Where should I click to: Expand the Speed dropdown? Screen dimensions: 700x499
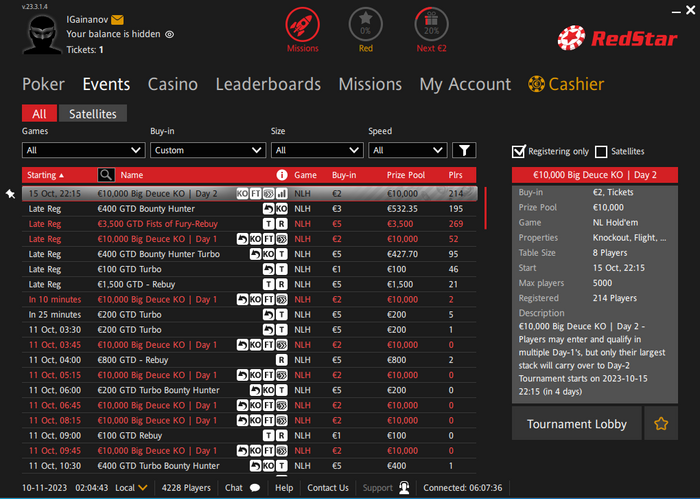coord(408,150)
